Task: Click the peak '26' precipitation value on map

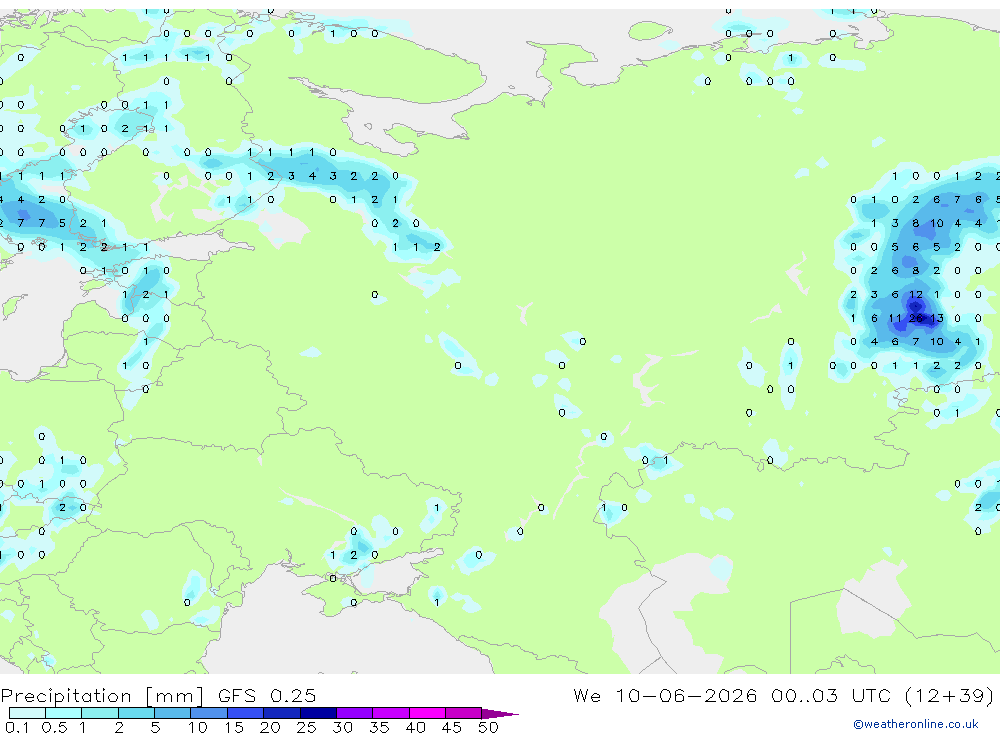Action: (x=916, y=318)
